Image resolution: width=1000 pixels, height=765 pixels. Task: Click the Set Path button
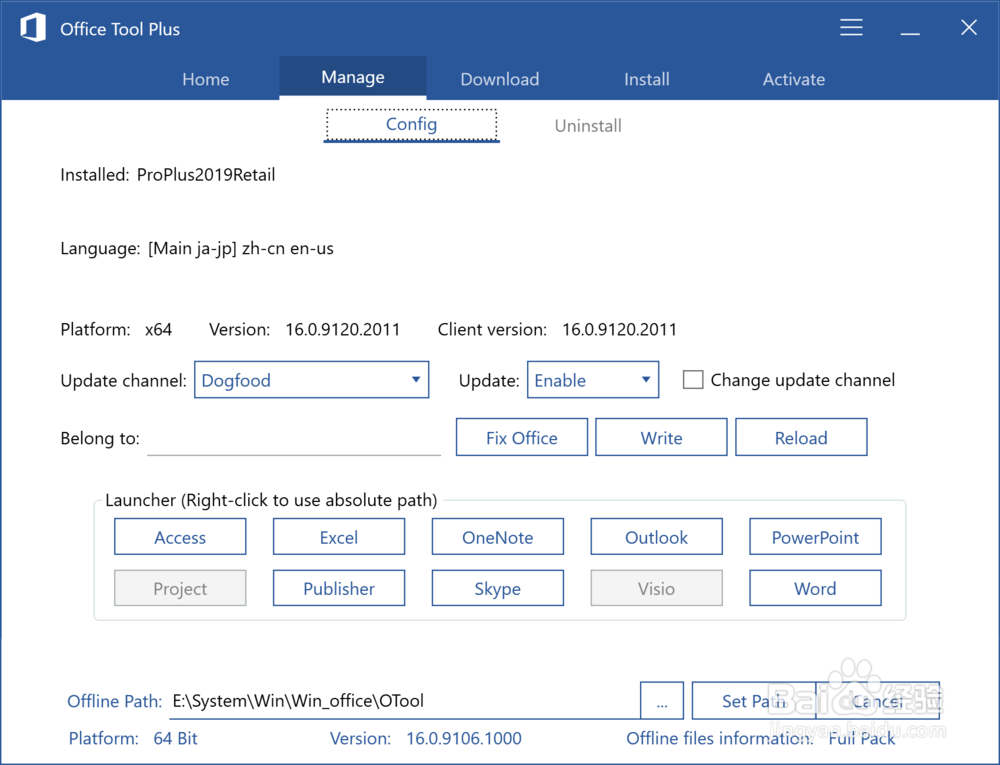coord(754,701)
